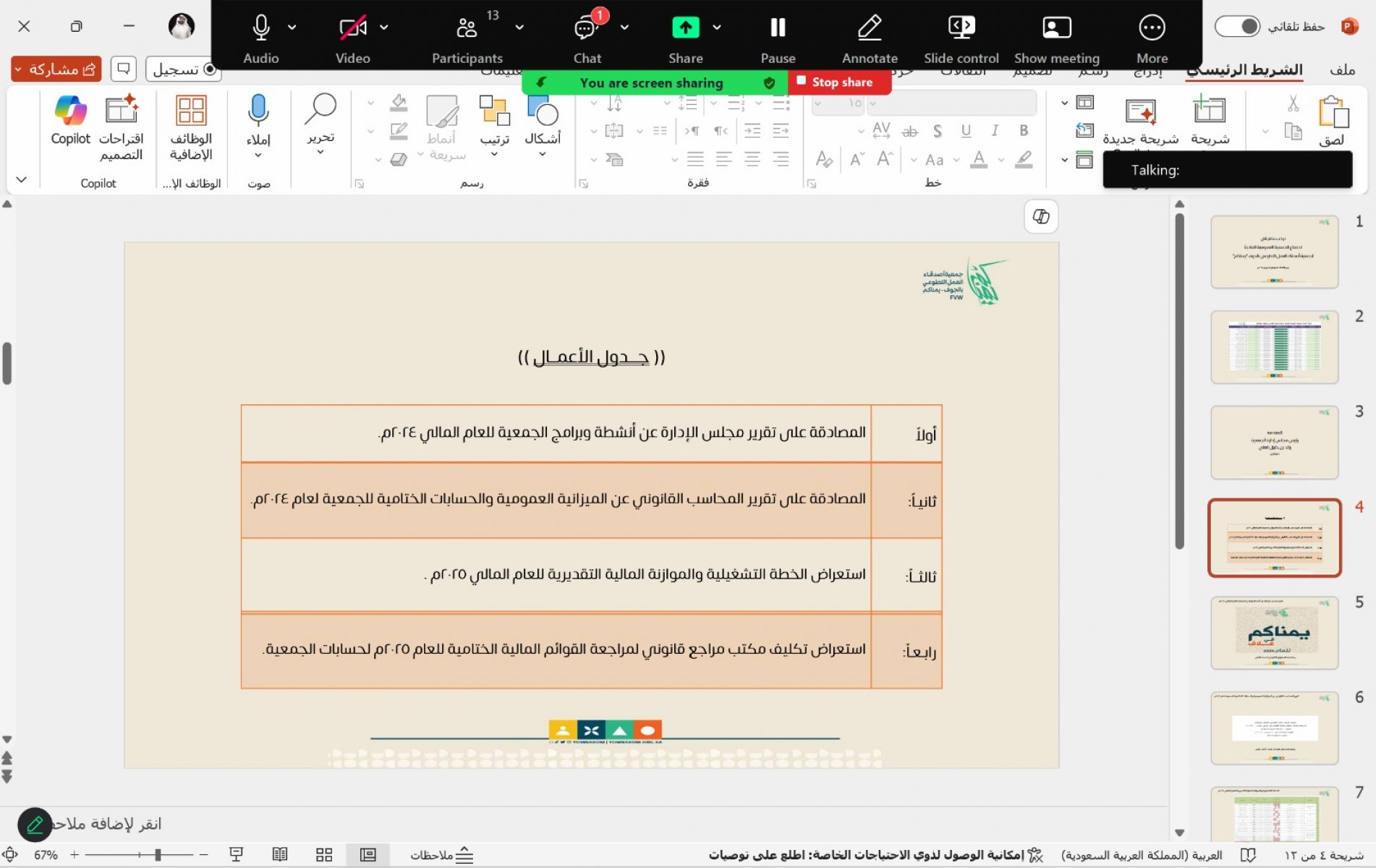Click accessibility recommendations in the status bar

coord(876,855)
